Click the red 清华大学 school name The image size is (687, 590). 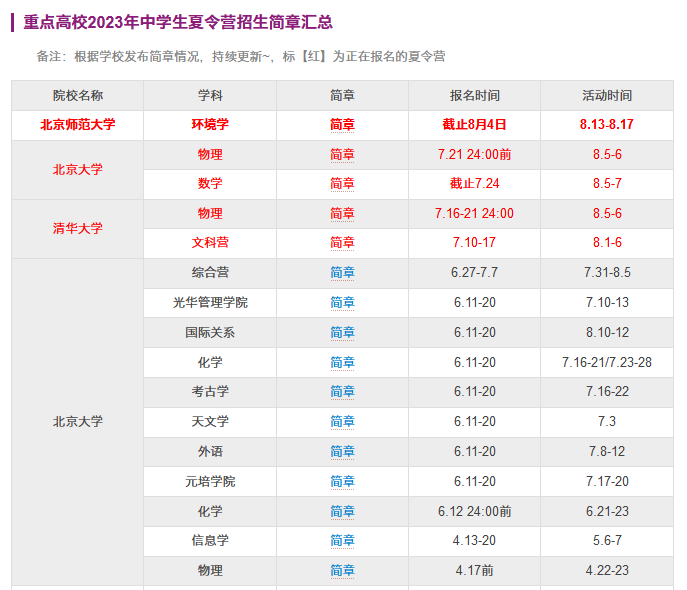pos(78,228)
